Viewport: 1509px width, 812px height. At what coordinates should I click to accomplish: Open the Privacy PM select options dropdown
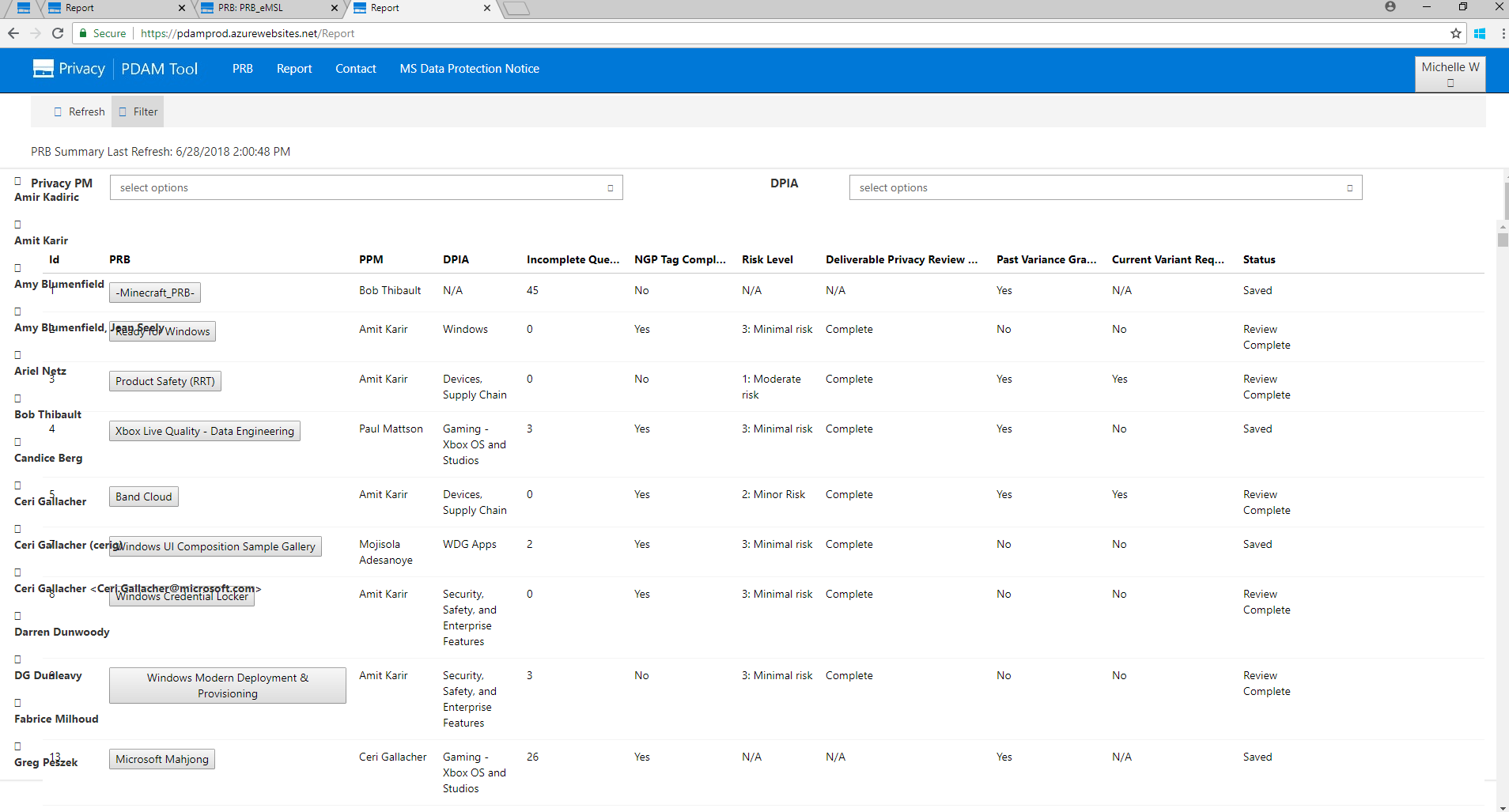pyautogui.click(x=366, y=187)
